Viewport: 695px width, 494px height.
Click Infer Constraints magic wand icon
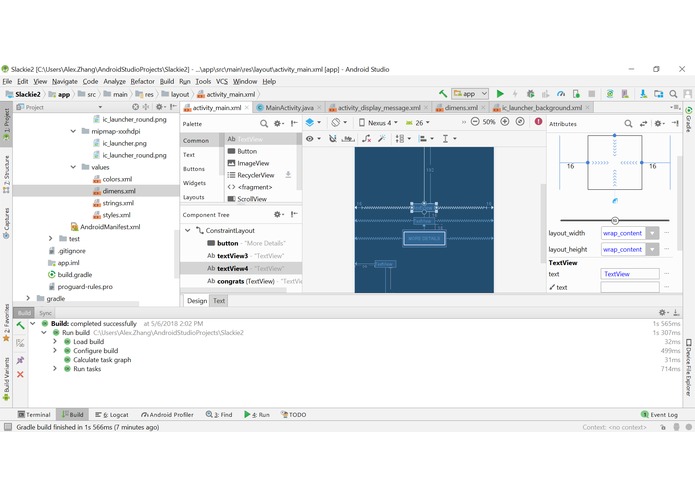point(382,139)
